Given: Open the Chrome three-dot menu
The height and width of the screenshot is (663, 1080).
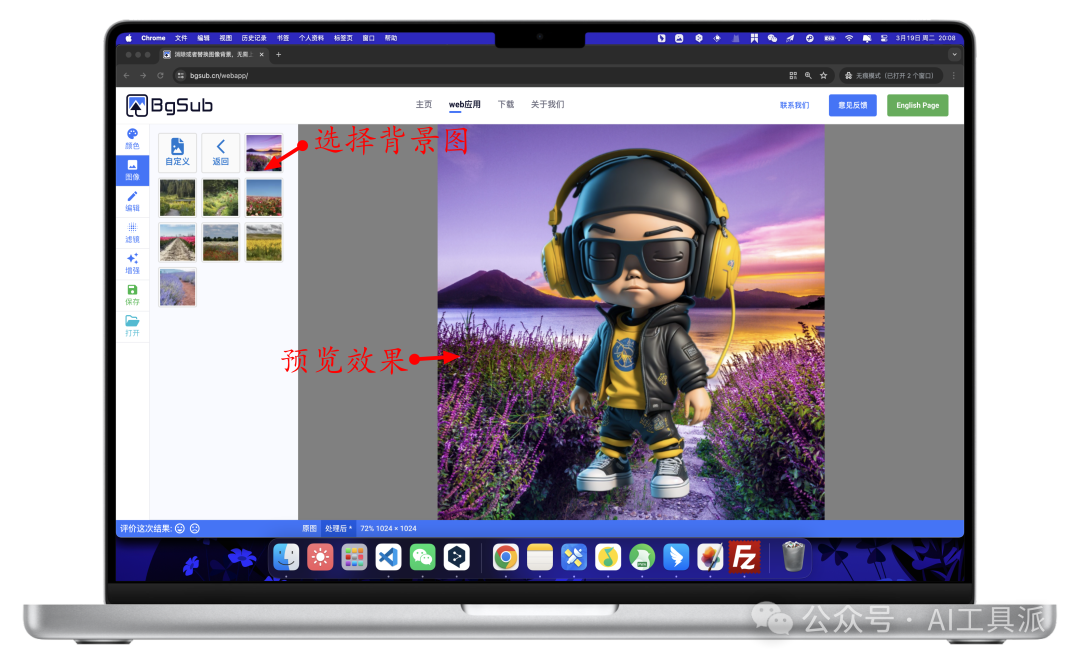Looking at the screenshot, I should (954, 76).
